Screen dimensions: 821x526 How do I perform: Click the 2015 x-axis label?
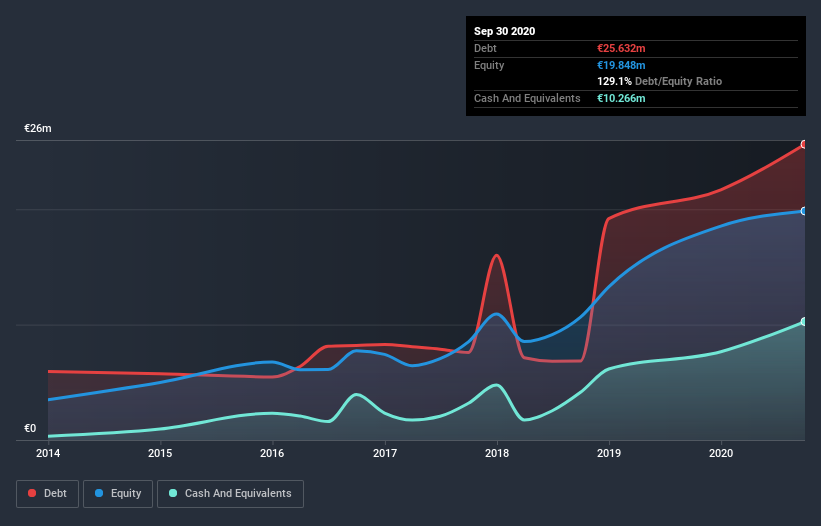point(160,453)
